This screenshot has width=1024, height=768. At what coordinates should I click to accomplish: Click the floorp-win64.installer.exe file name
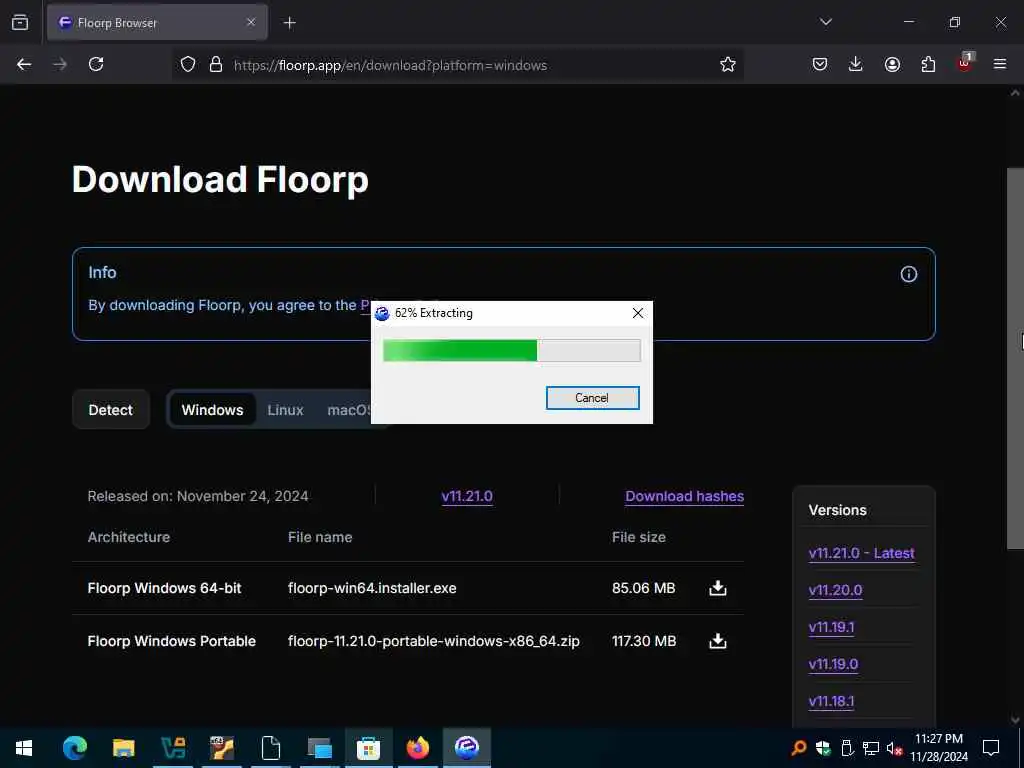coord(372,588)
